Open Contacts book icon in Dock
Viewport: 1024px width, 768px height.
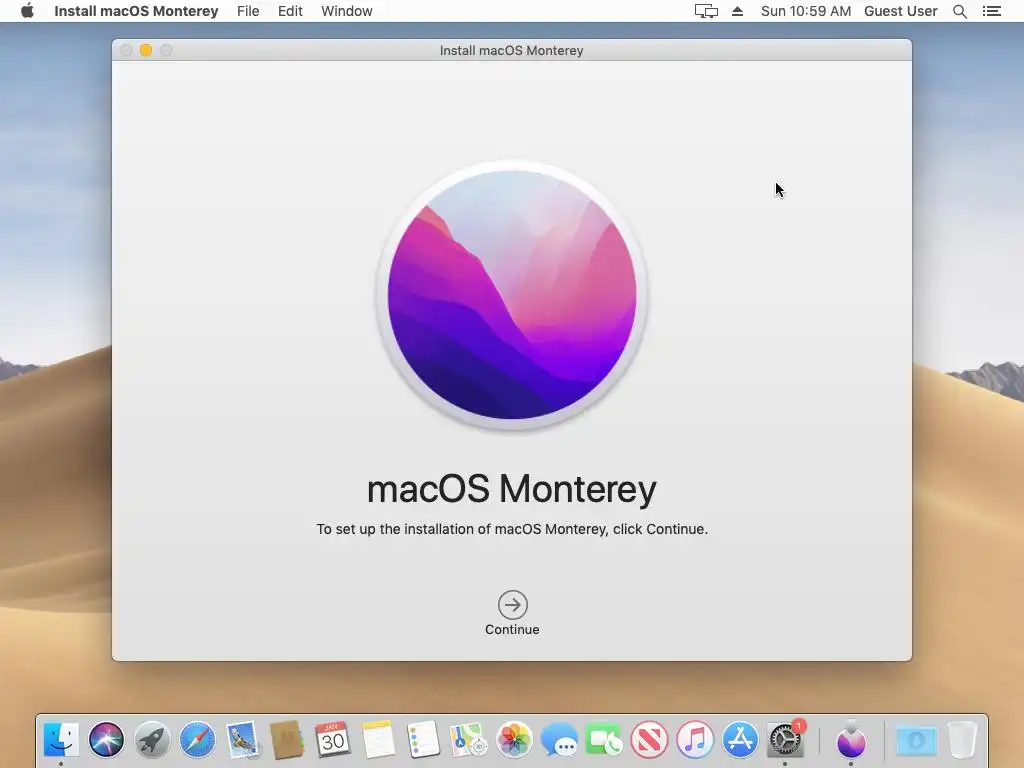coord(287,740)
